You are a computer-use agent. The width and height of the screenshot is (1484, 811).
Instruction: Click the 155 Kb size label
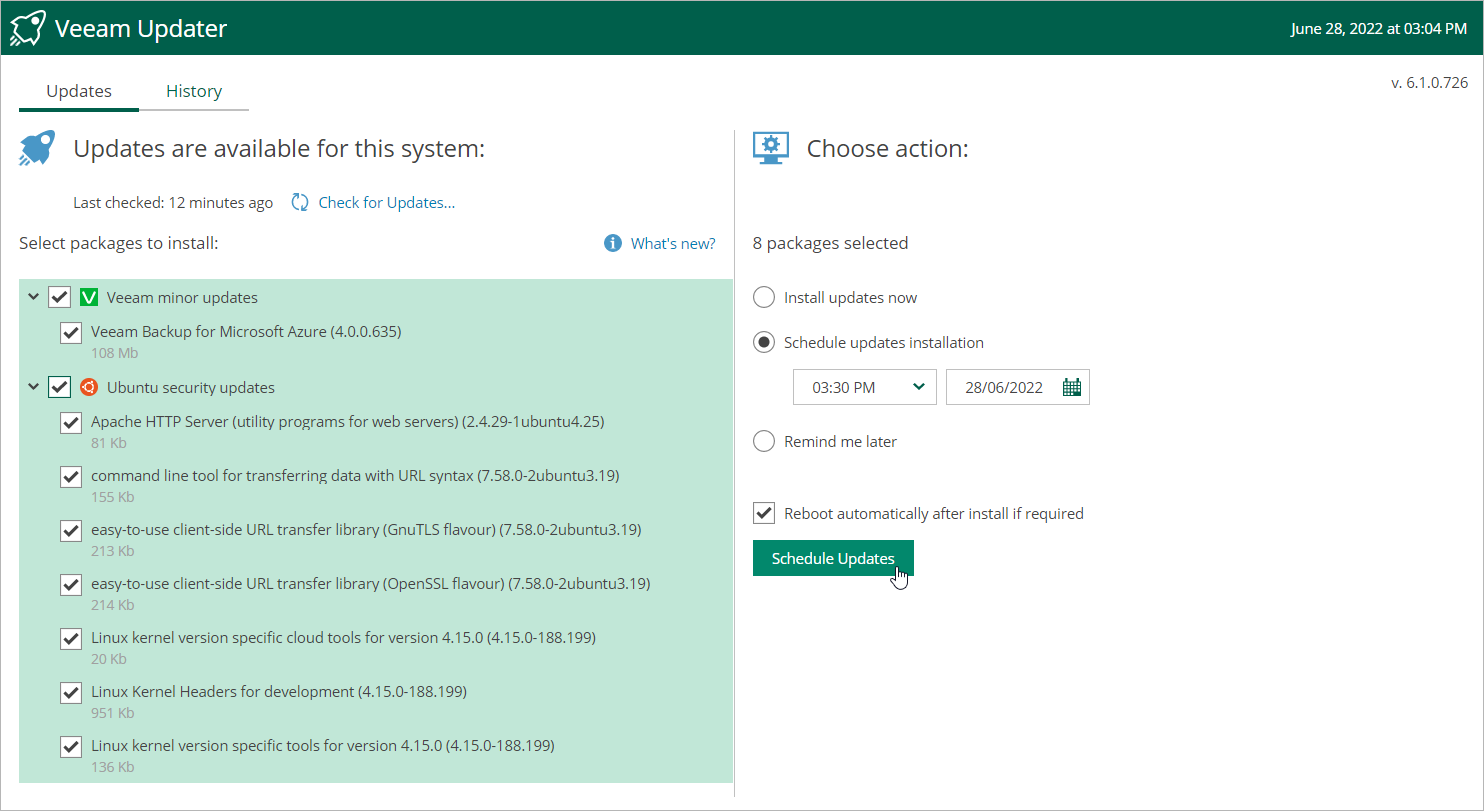tap(113, 497)
